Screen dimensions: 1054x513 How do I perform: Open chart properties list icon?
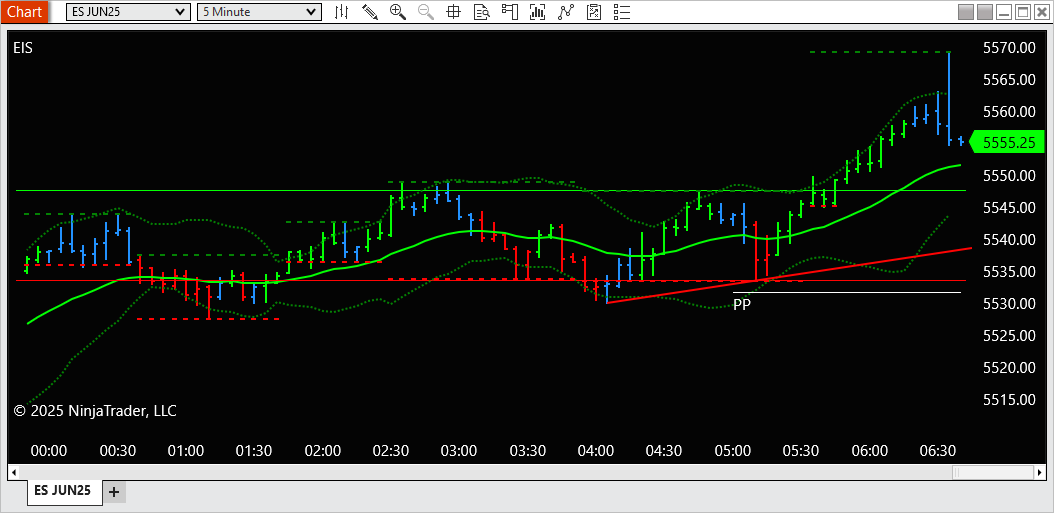click(622, 11)
